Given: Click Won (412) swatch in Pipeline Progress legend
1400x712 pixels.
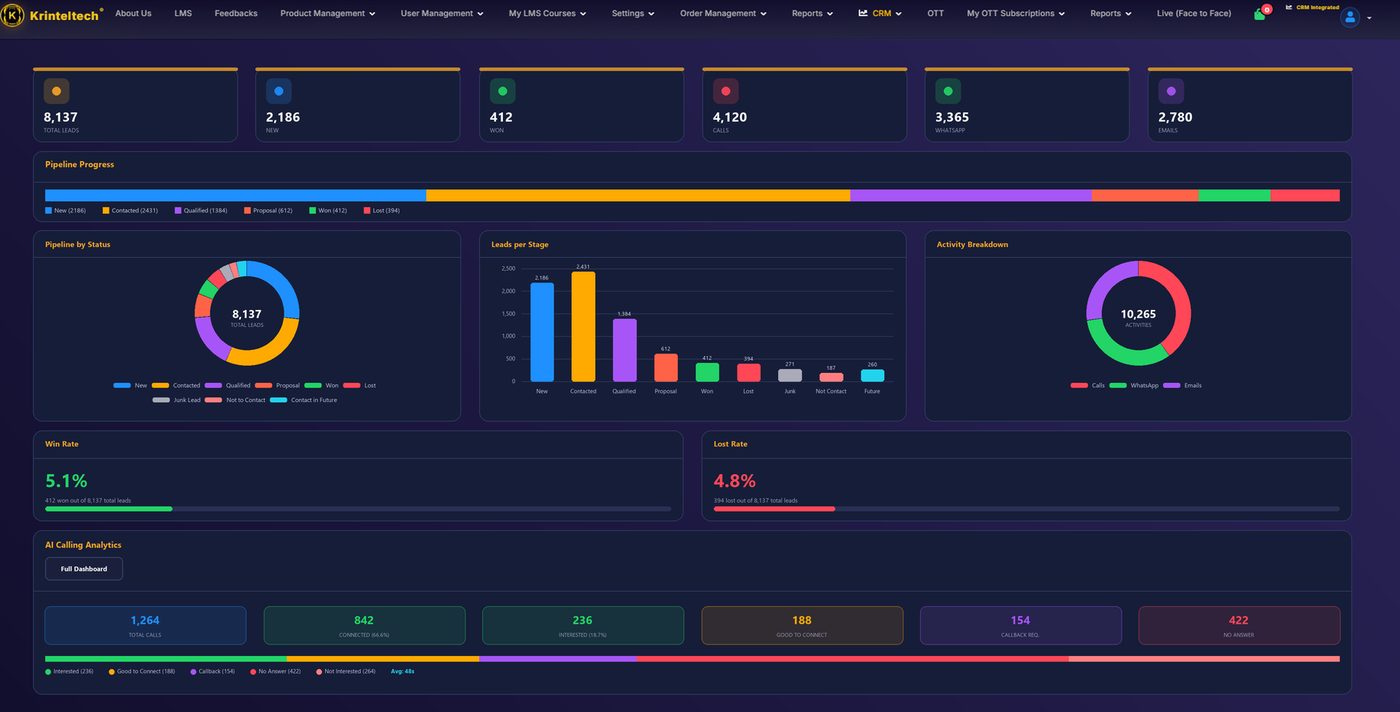Looking at the screenshot, I should 312,211.
